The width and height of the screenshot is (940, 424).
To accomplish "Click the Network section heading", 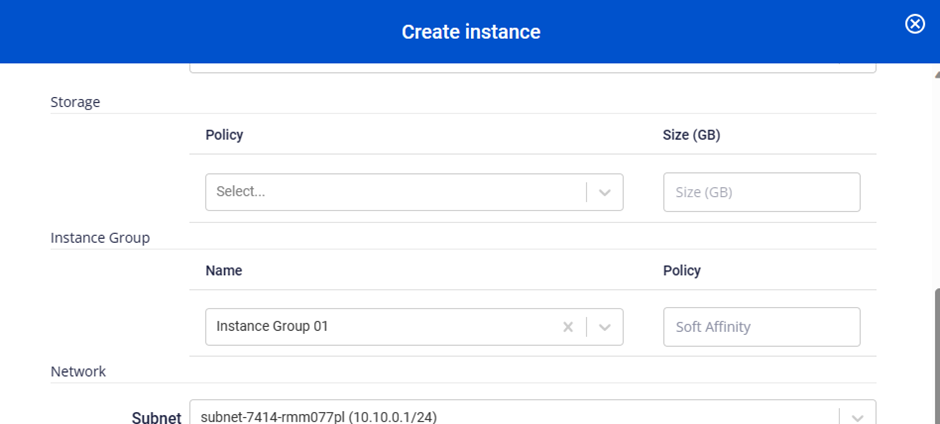I will [78, 372].
